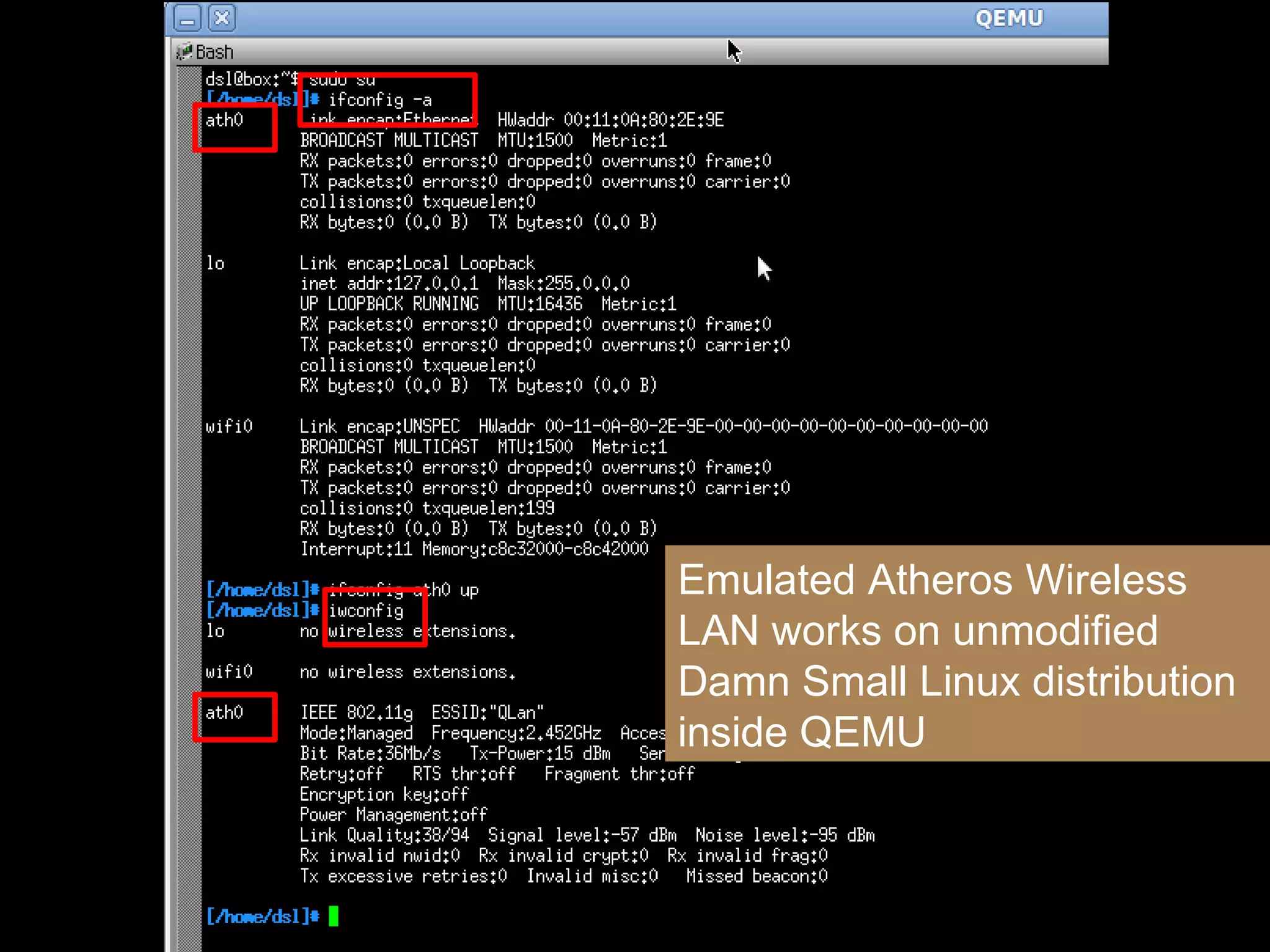1270x952 pixels.
Task: Click 'Power Management:off' line
Action: click(x=394, y=815)
